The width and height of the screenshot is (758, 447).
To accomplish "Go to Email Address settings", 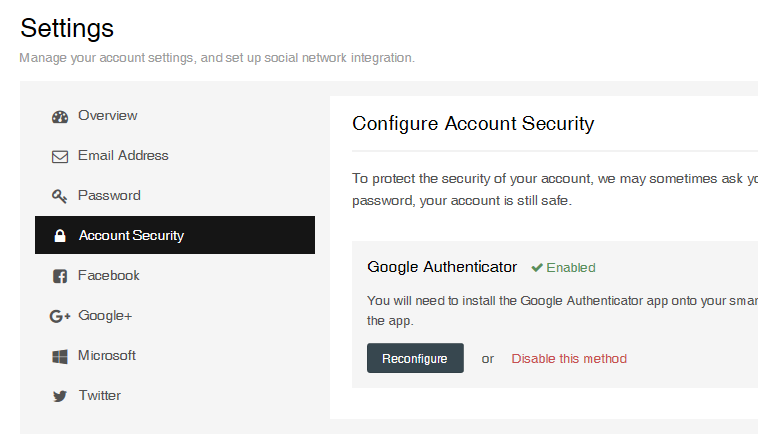I will (123, 155).
